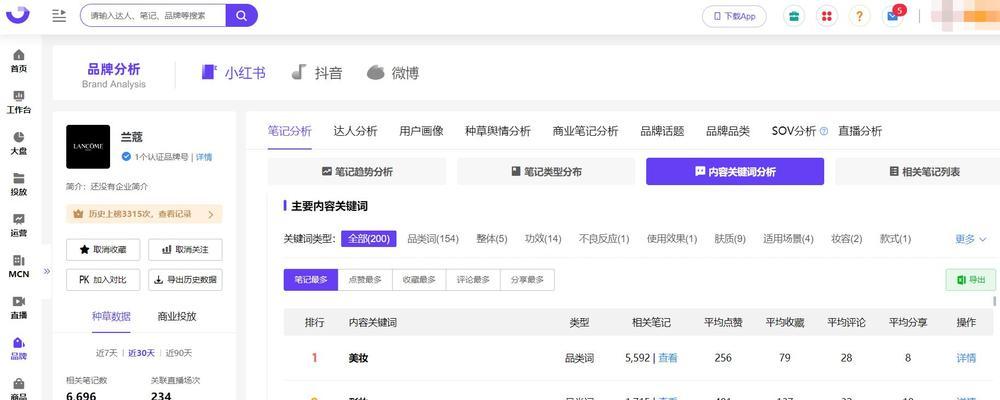Click the purple search magnifier button
This screenshot has height=400, width=1000.
(242, 16)
